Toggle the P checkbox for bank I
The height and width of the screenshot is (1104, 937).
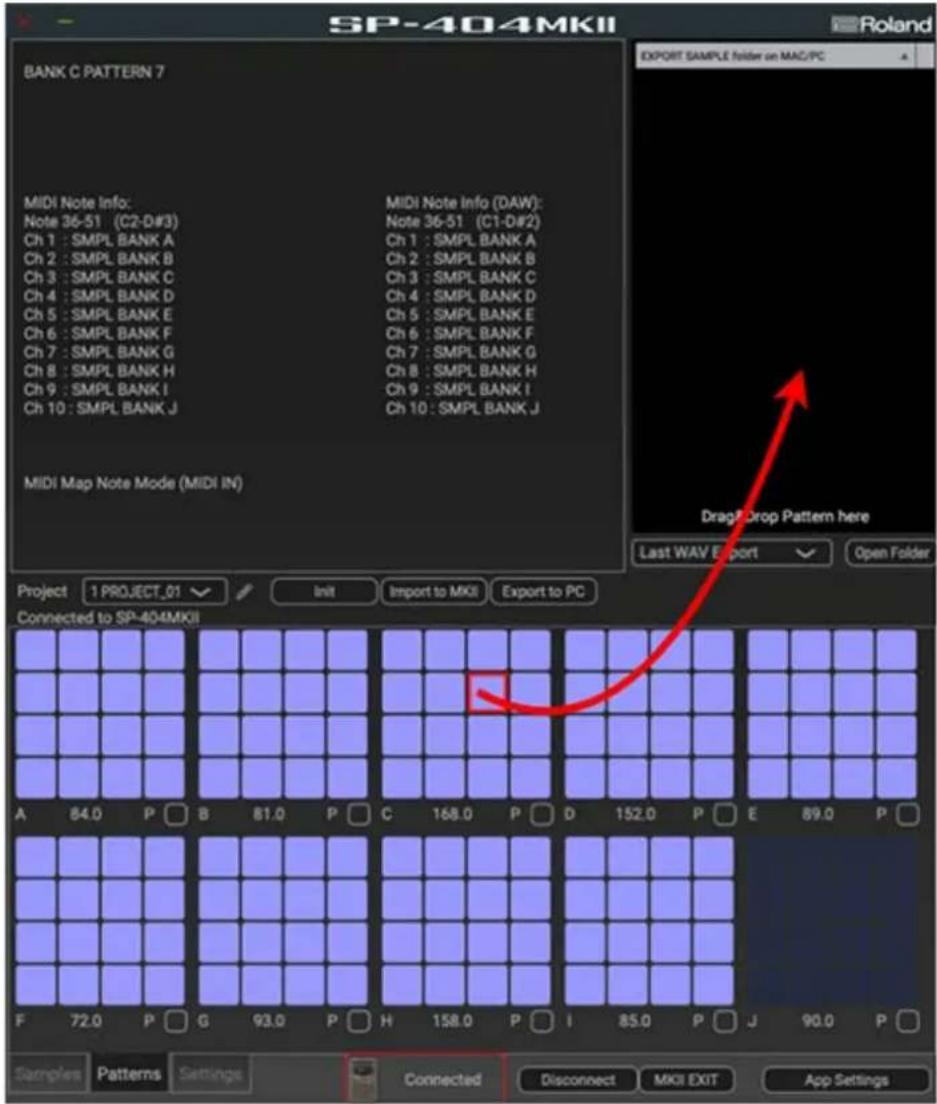[725, 1021]
